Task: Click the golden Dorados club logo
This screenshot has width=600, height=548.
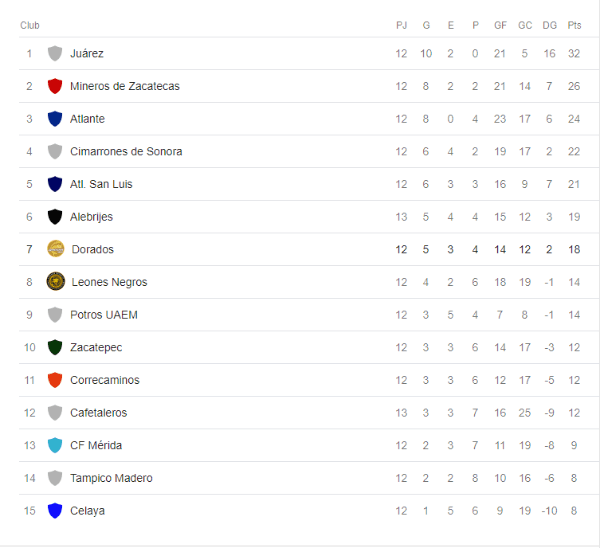Action: [56, 249]
